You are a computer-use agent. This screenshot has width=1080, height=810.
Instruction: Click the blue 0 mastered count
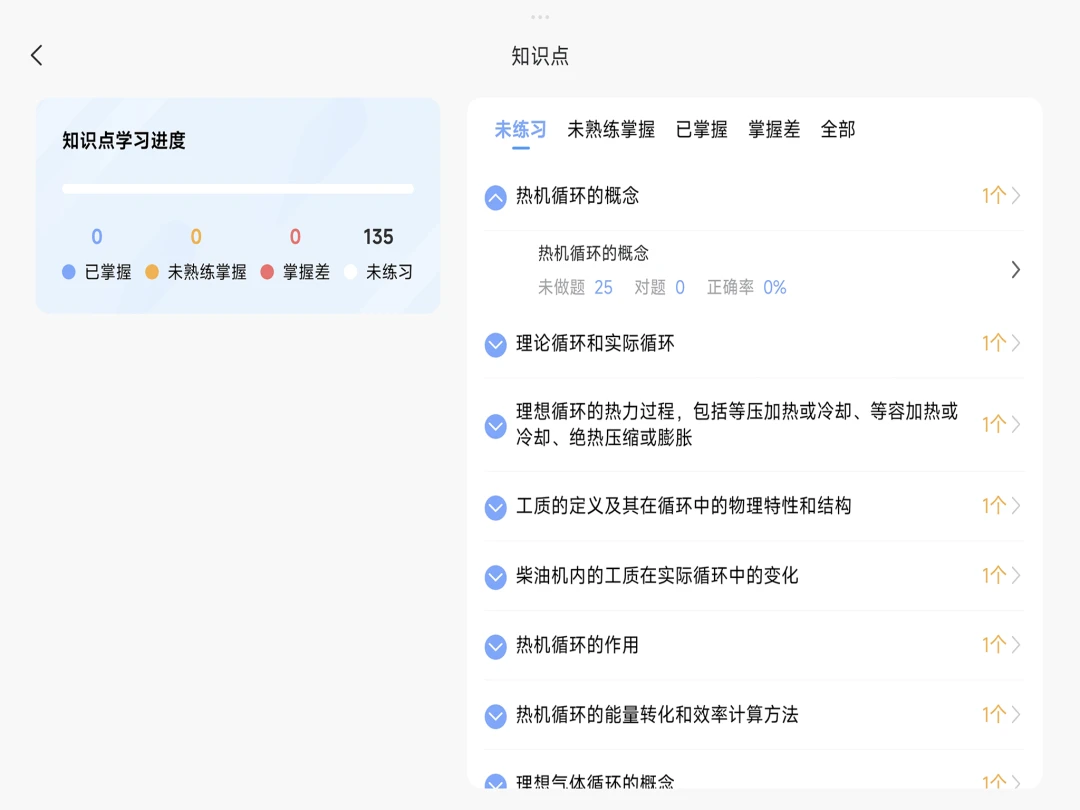97,237
